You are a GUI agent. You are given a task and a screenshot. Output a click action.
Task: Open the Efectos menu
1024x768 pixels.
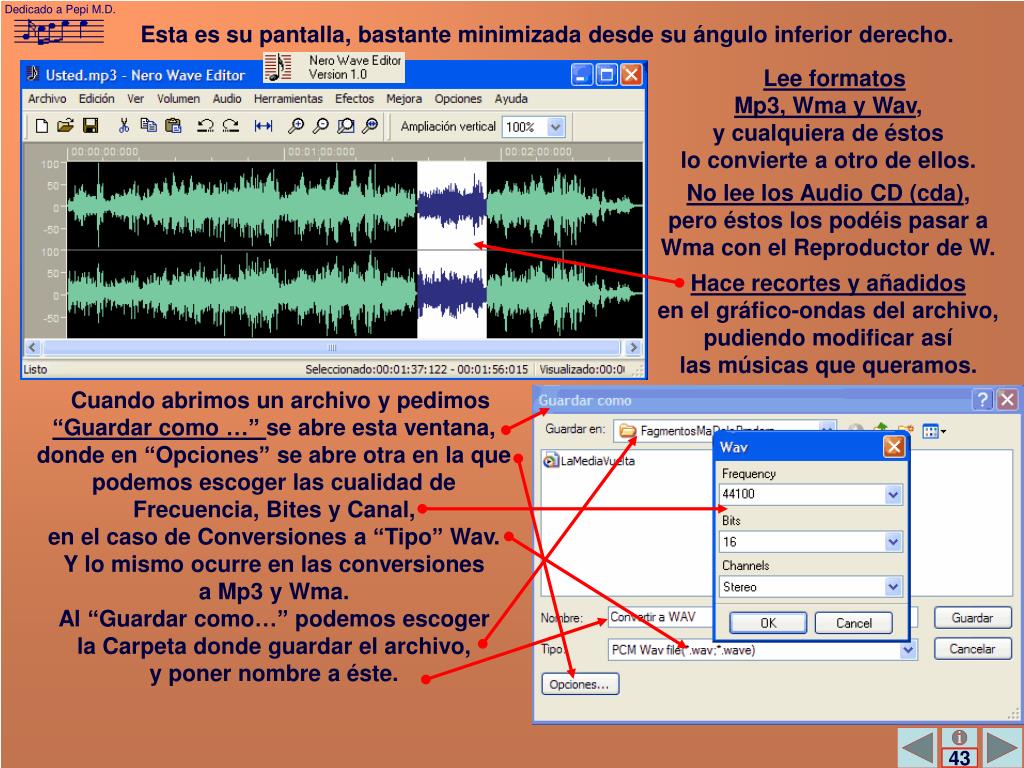(x=355, y=99)
